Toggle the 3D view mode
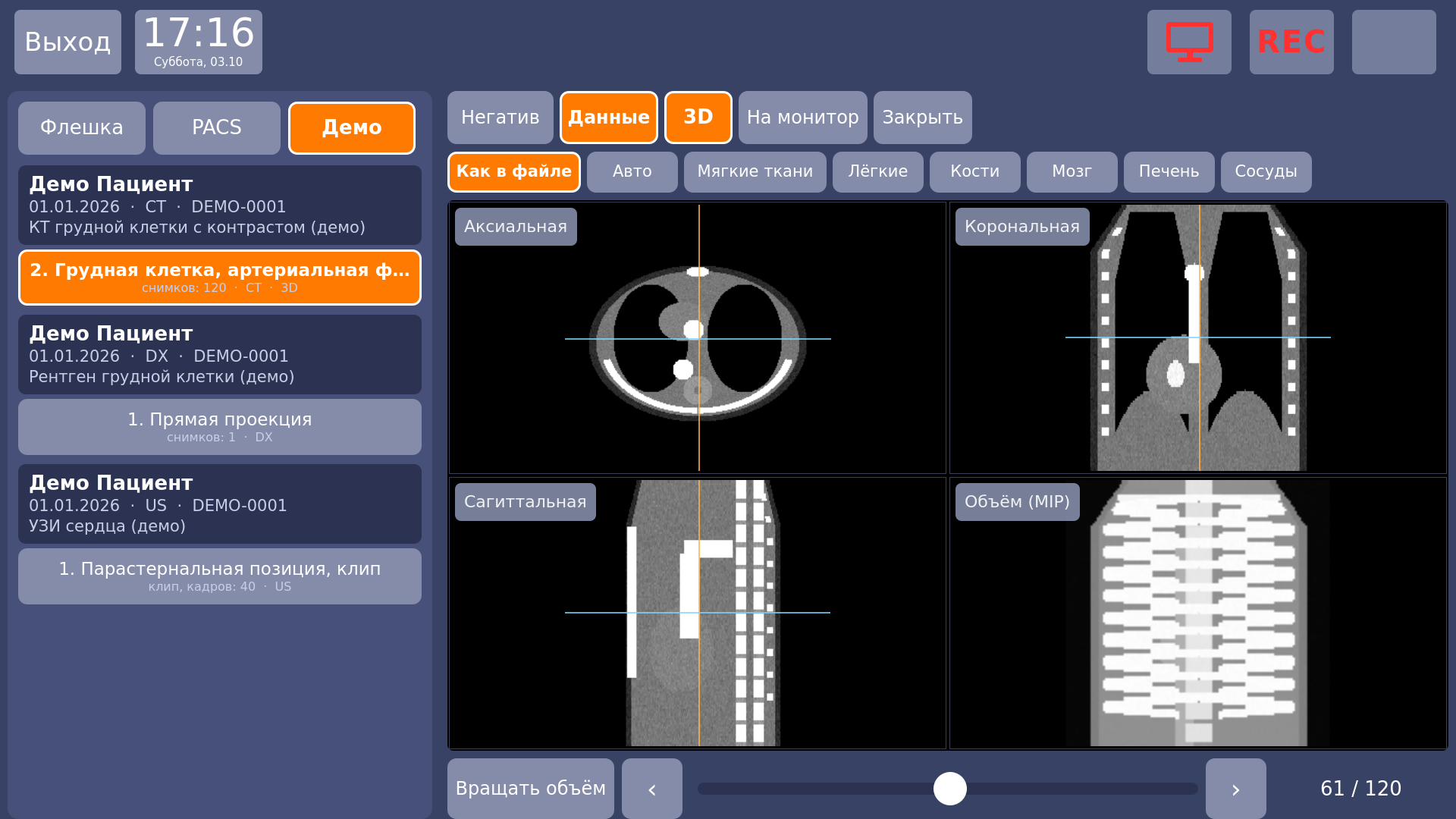The image size is (1456, 819). tap(698, 118)
